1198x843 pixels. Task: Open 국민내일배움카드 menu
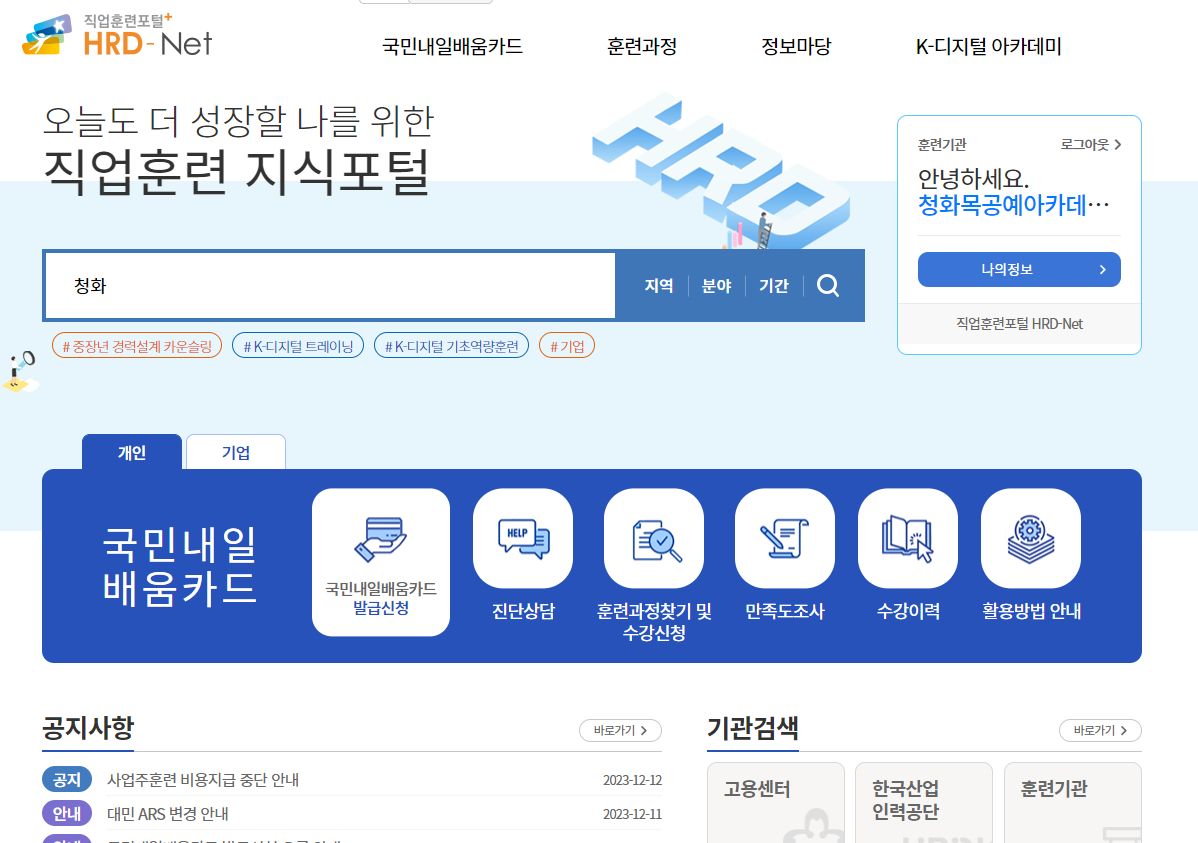click(452, 47)
